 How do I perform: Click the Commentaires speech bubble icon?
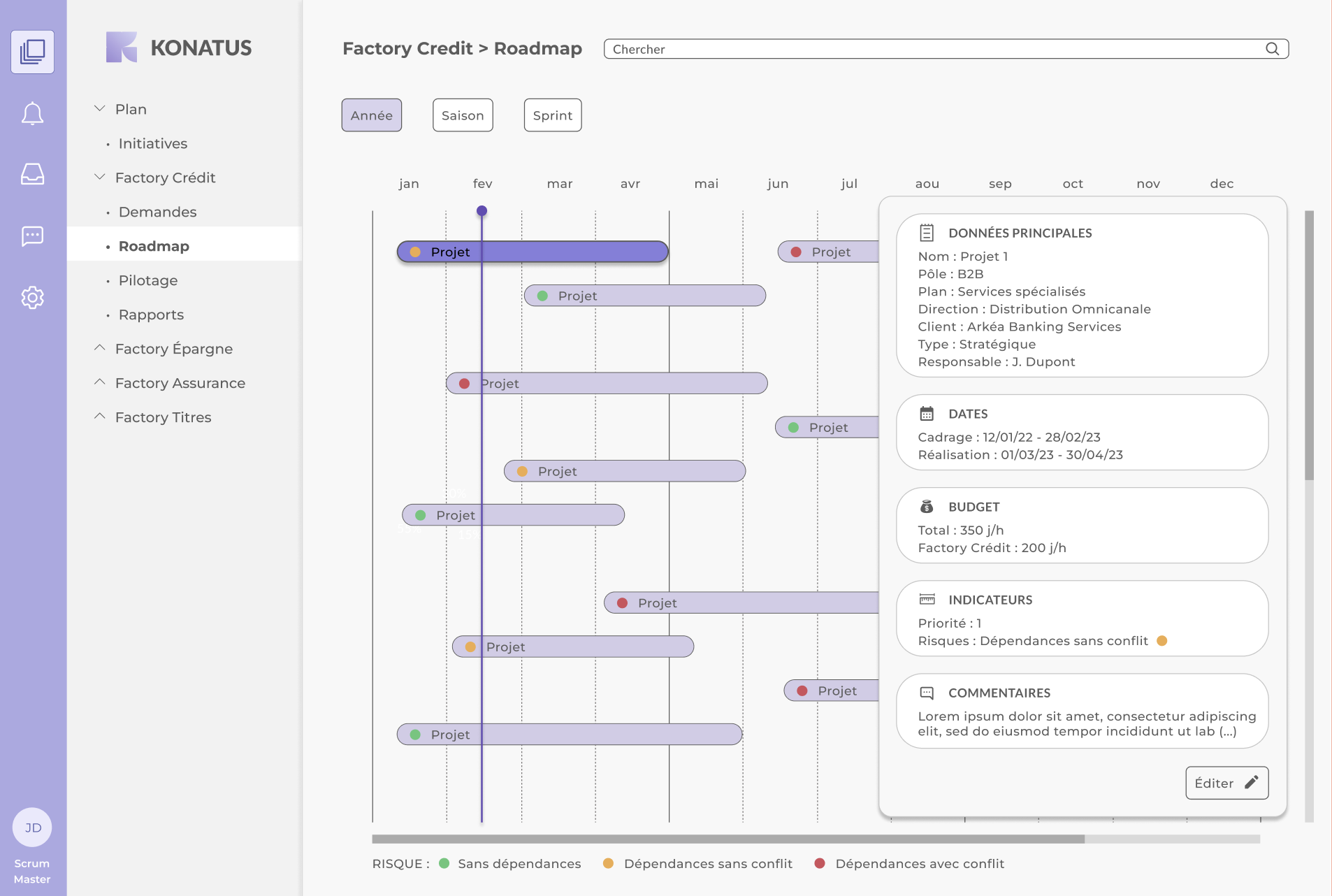pyautogui.click(x=927, y=693)
